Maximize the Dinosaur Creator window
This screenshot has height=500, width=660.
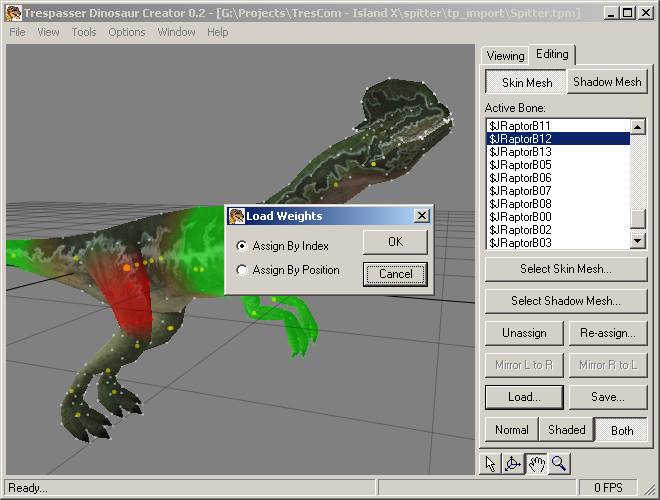(627, 13)
